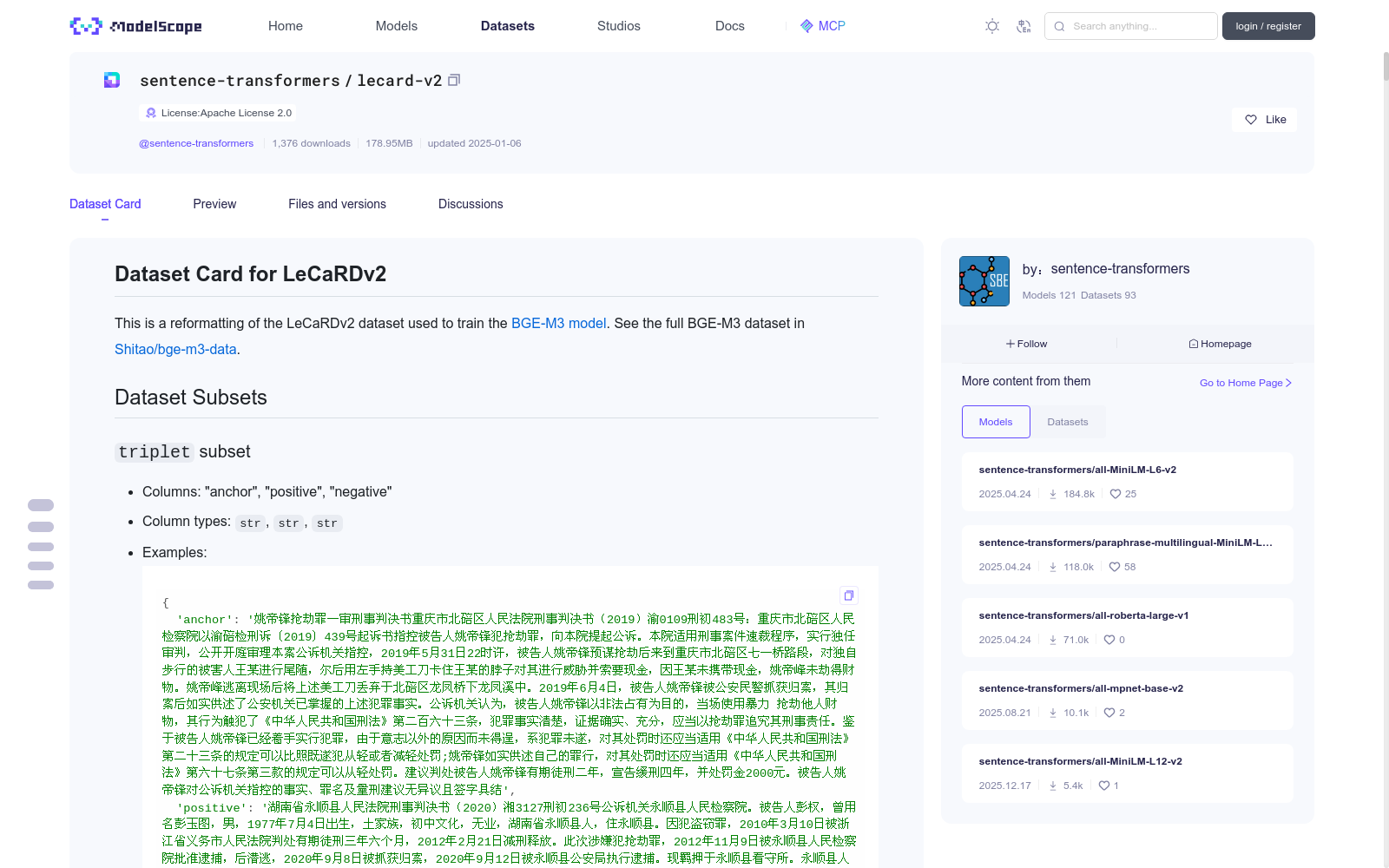Click the 'Dataset Subsets' heading

[x=191, y=398]
